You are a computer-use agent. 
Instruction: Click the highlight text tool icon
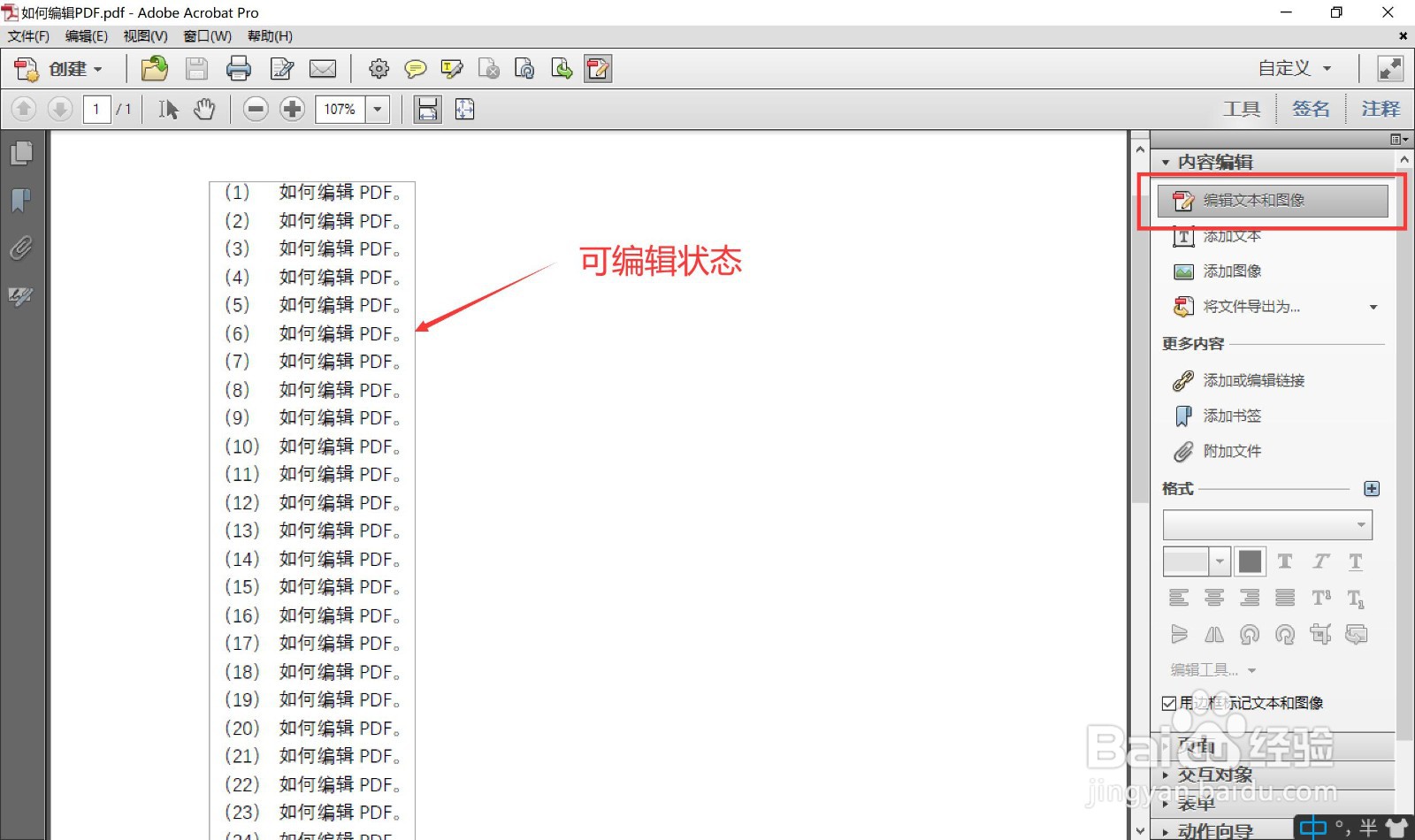coord(452,68)
